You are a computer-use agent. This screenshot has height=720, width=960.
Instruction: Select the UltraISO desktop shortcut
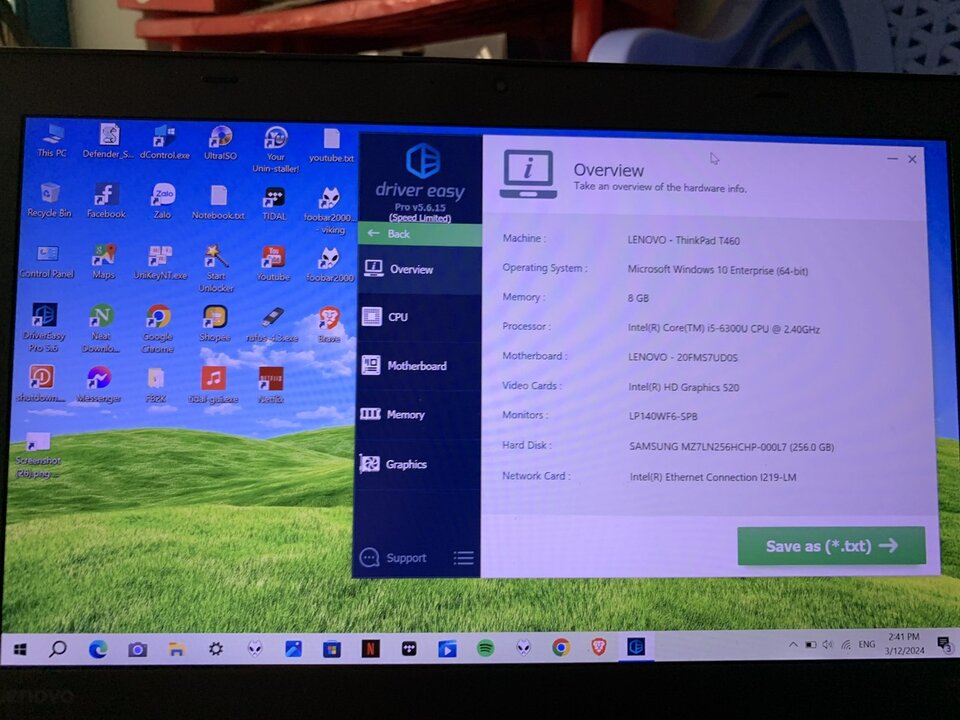tap(220, 142)
